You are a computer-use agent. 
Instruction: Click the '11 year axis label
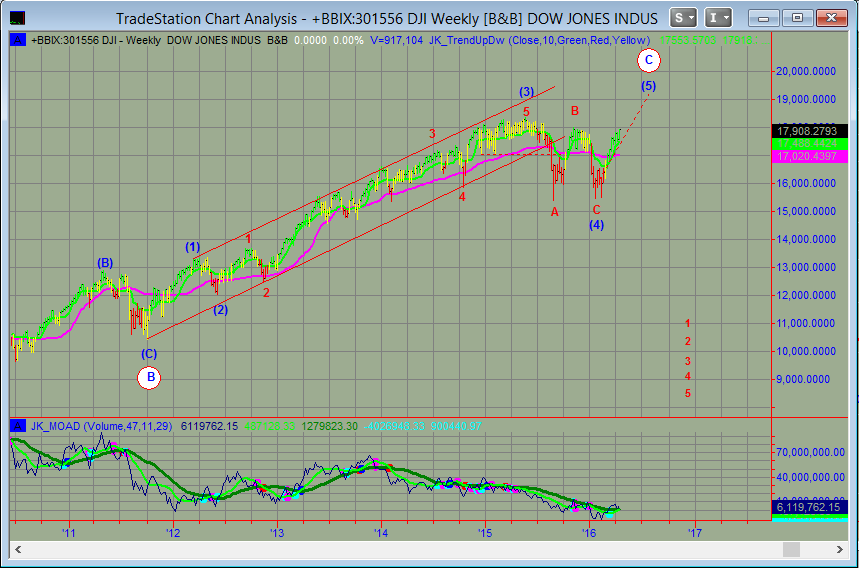coord(68,533)
